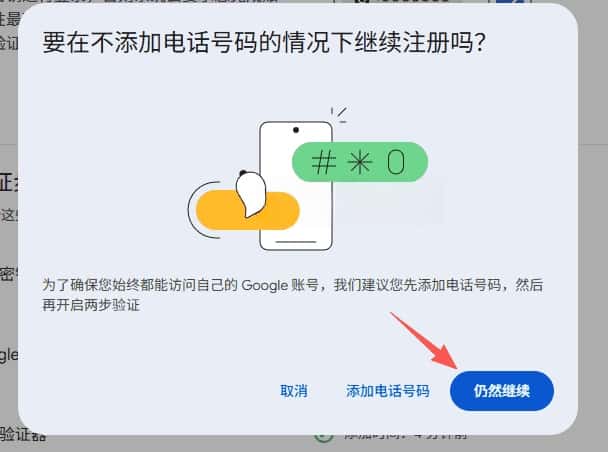
Task: Click the word Google in description
Action: (264, 286)
